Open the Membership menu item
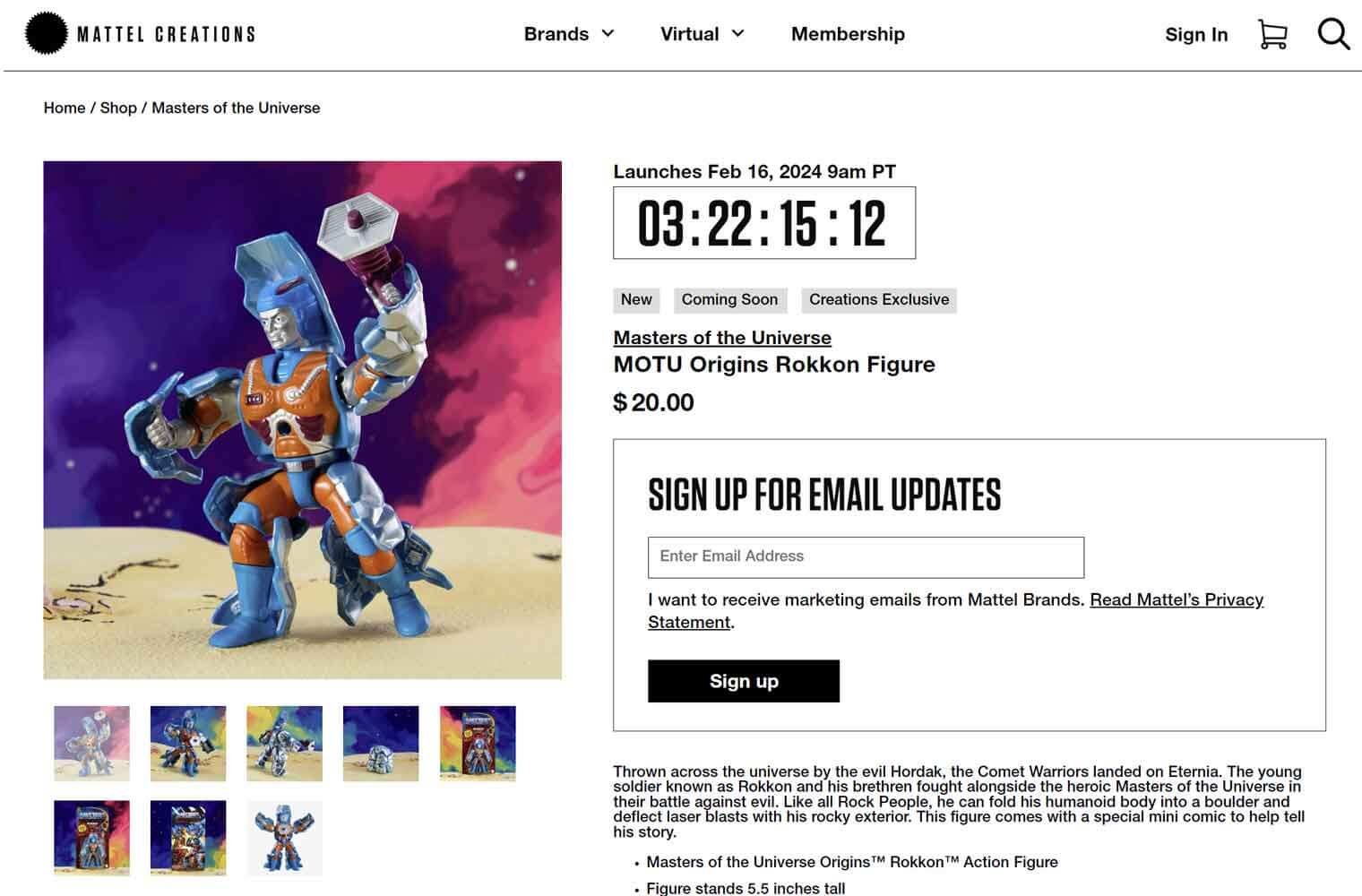The height and width of the screenshot is (896, 1362). [848, 34]
